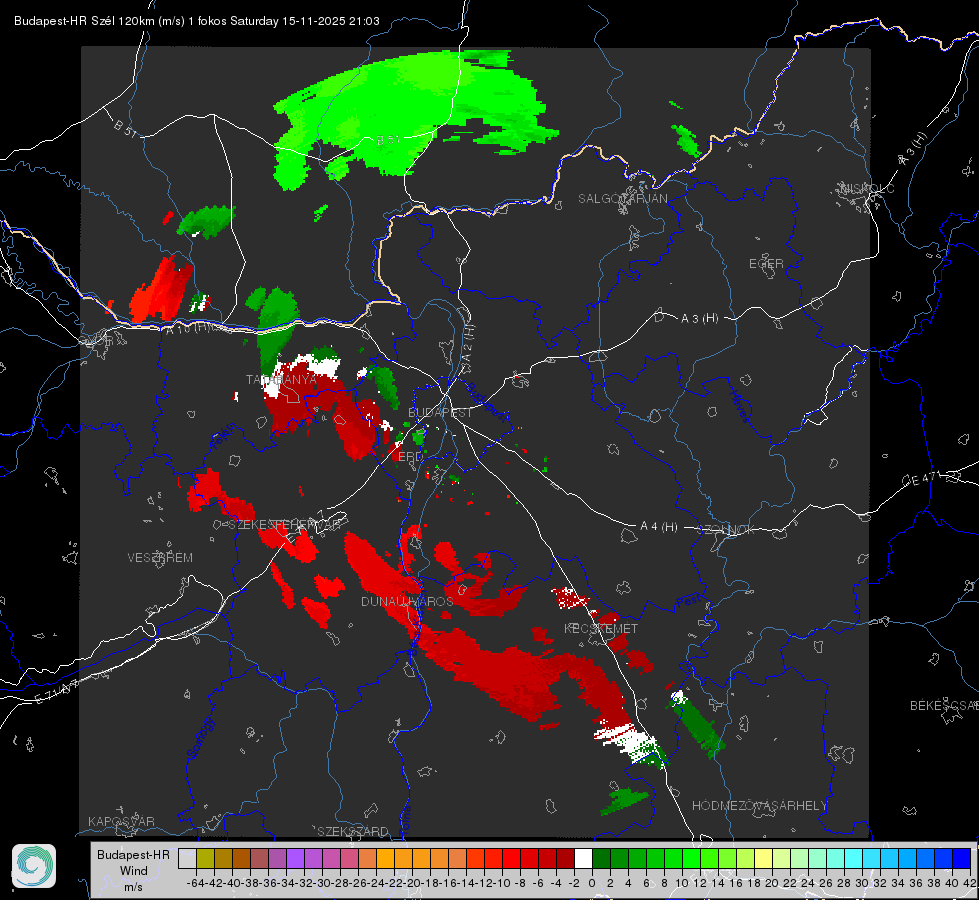Click the legend value '-20'
Image resolution: width=979 pixels, height=900 pixels.
[x=411, y=883]
